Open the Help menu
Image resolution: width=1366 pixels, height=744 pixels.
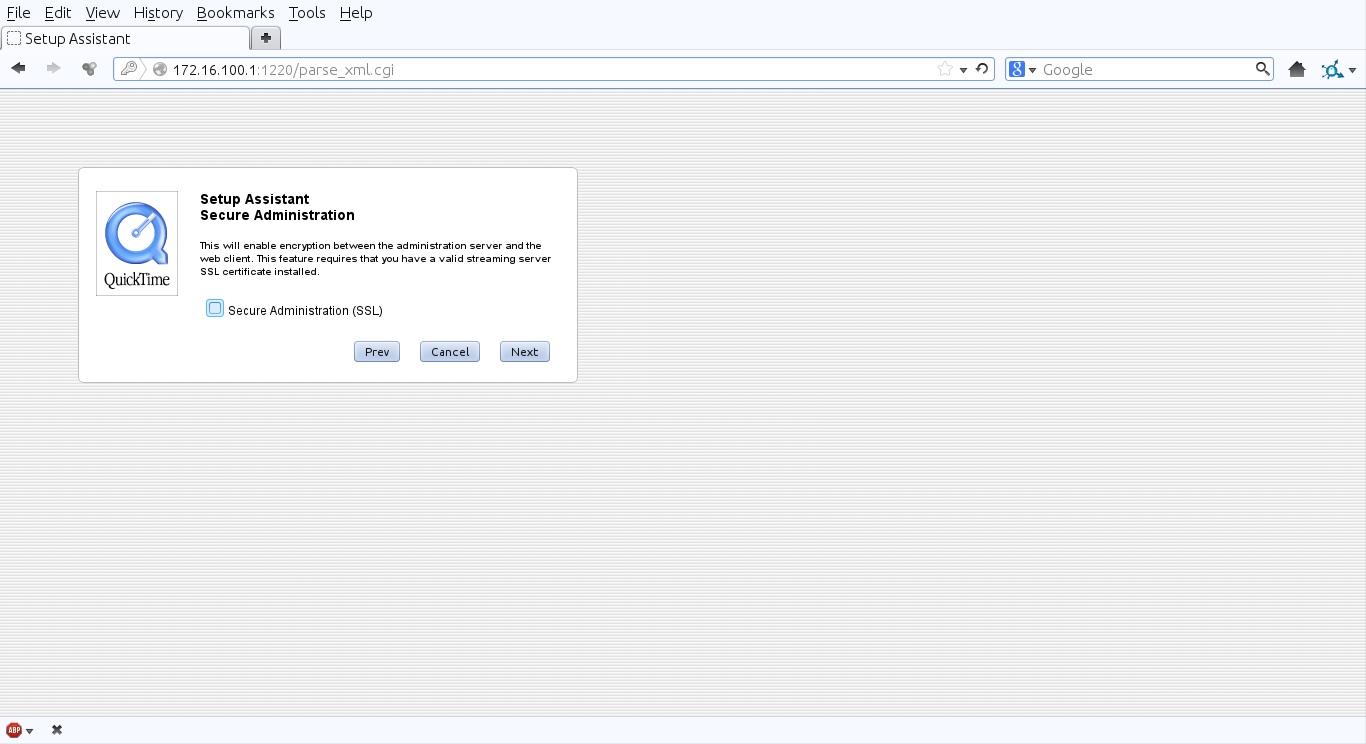(x=356, y=13)
